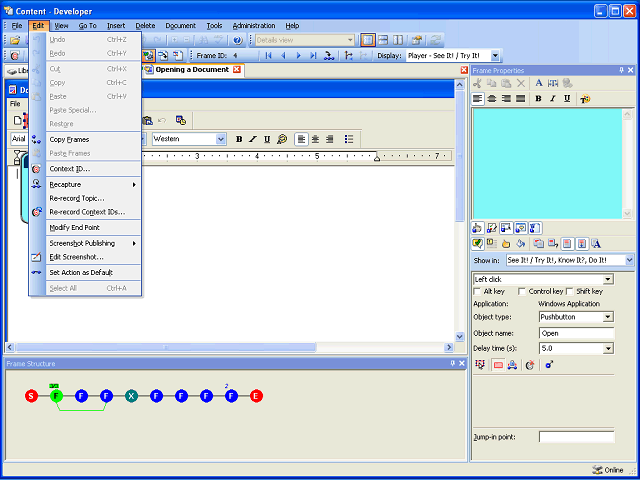Toggle the checkmark bubble icon left of Show in row
The width and height of the screenshot is (640, 480).
click(477, 244)
